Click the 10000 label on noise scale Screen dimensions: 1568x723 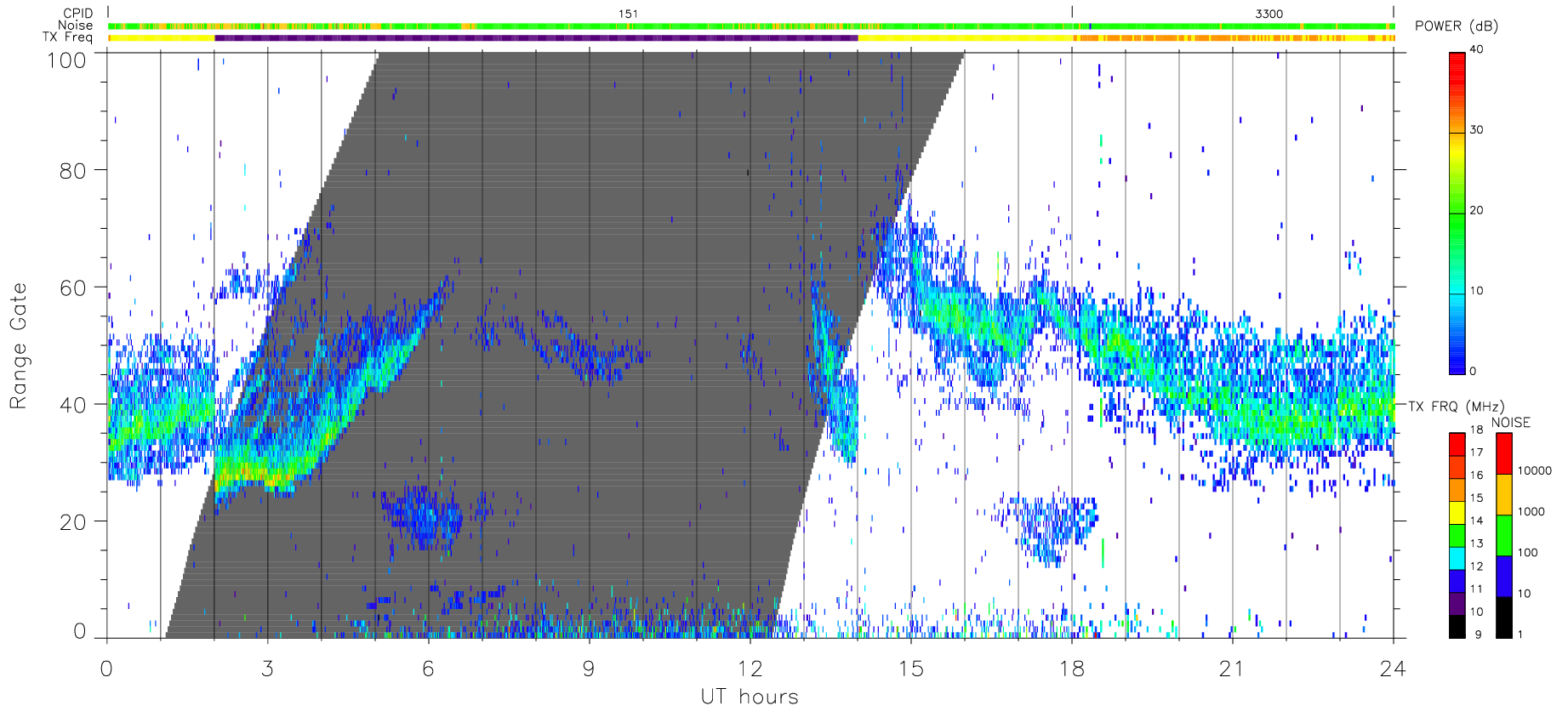(x=1535, y=471)
